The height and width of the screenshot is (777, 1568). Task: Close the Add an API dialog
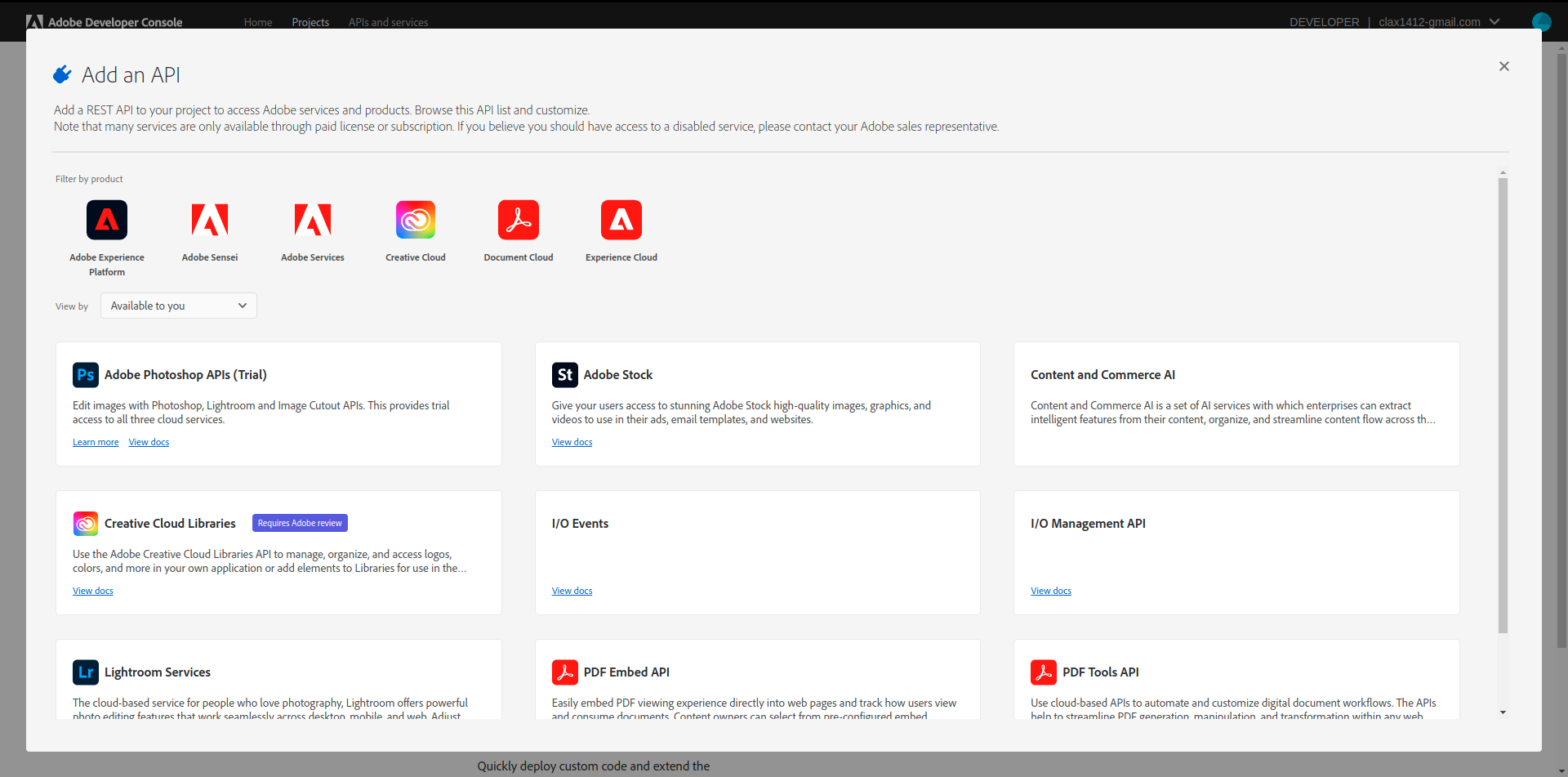click(1504, 66)
